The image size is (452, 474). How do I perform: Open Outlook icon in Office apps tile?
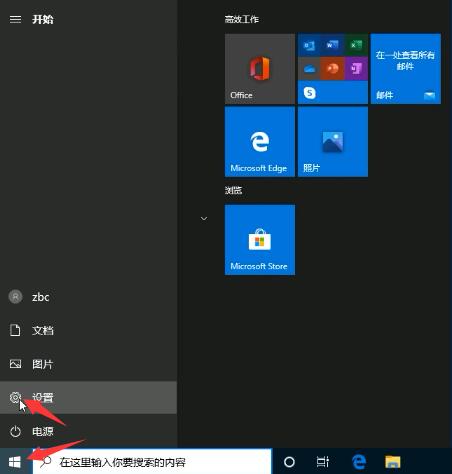tap(309, 45)
